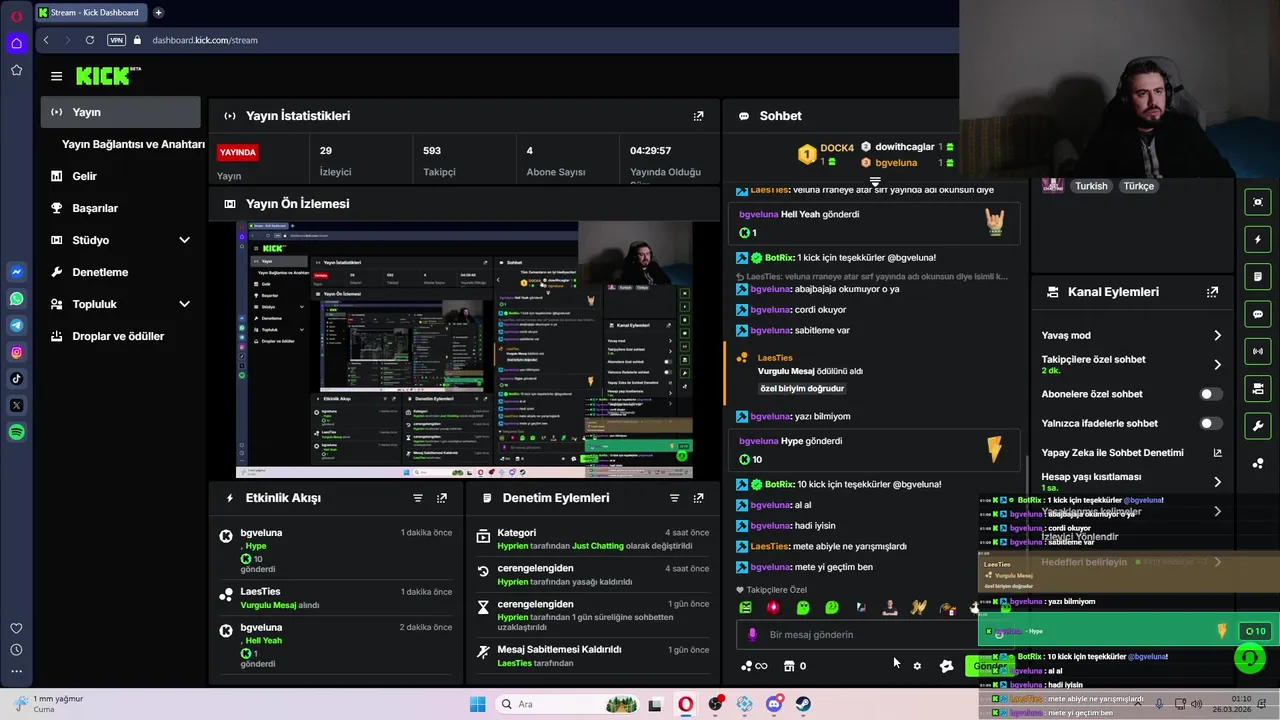Click the wrench tools icon in right rail
Image resolution: width=1280 pixels, height=720 pixels.
(x=1258, y=426)
